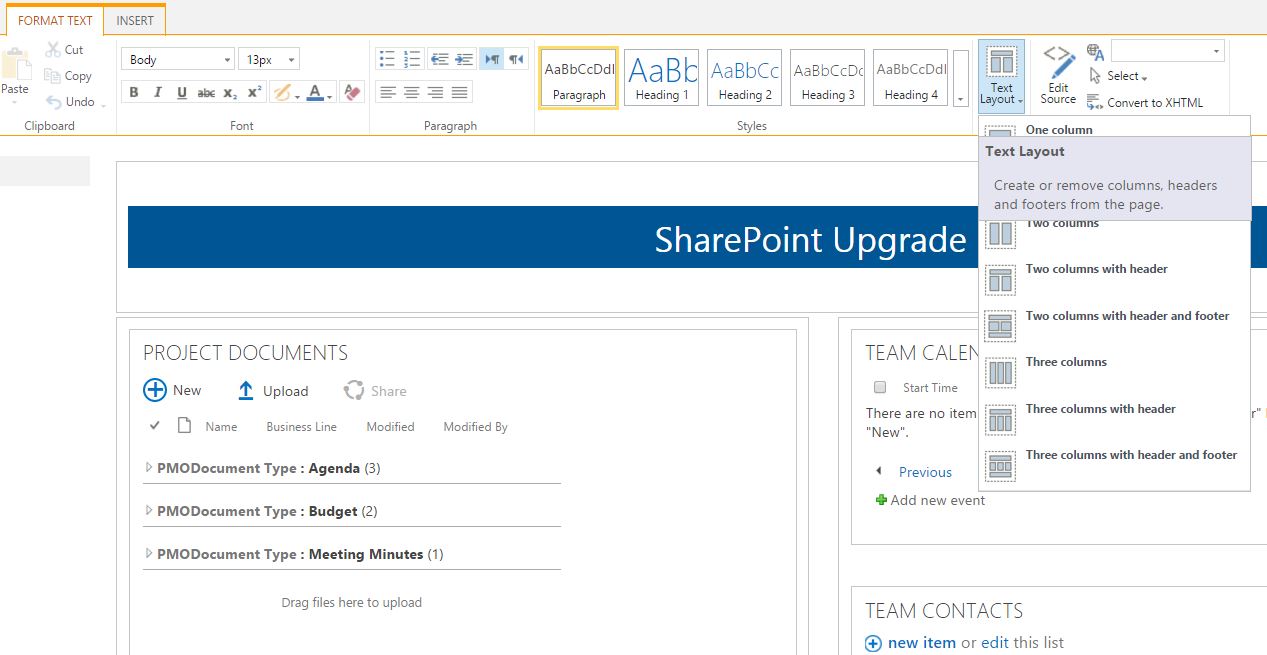Apply the Heading 2 style
The image size is (1267, 655).
click(744, 78)
